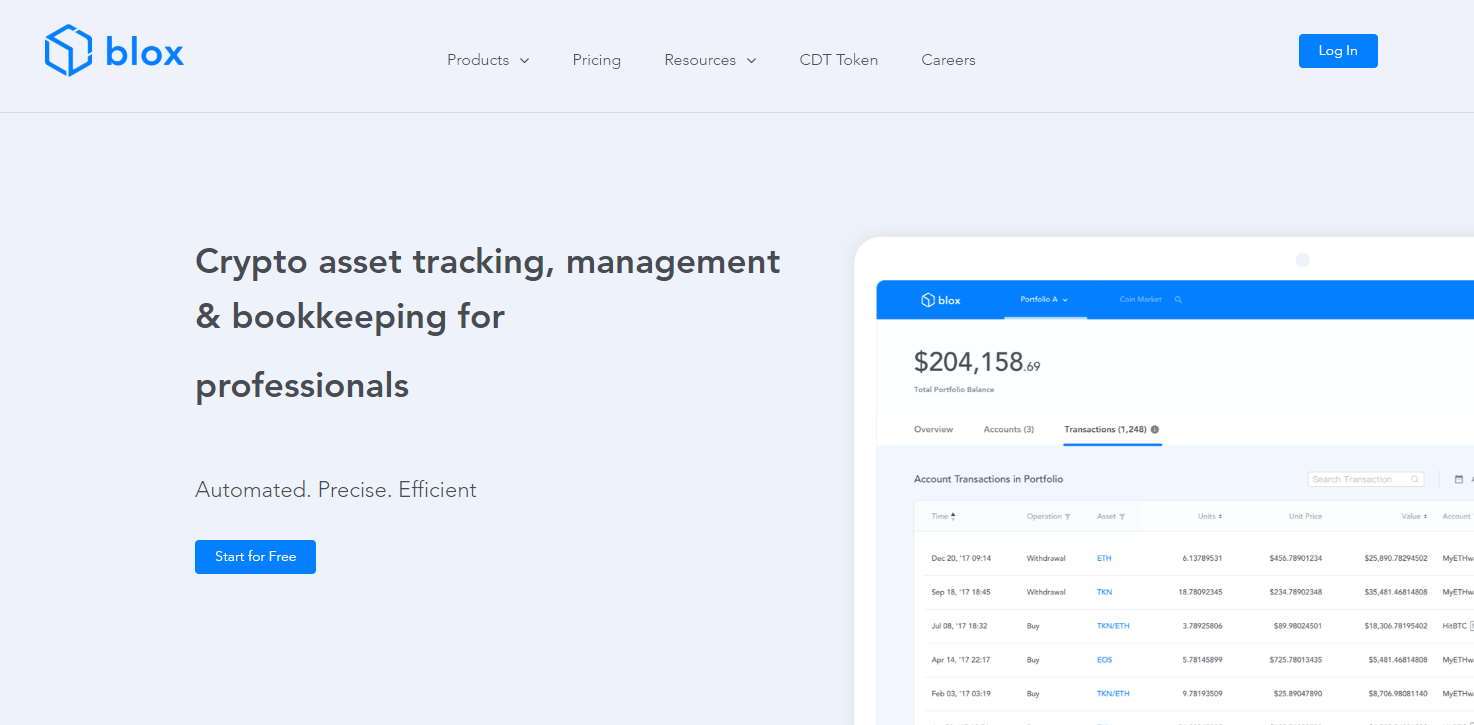Screen dimensions: 1474x725
Task: Click the Asset column filter icon
Action: (x=1122, y=517)
